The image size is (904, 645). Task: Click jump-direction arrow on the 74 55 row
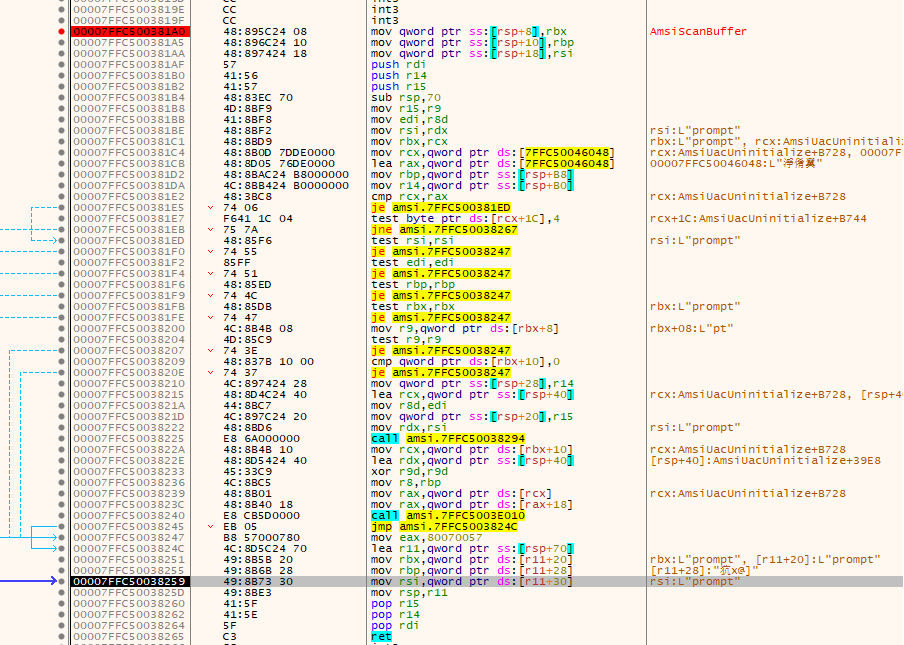tap(210, 251)
